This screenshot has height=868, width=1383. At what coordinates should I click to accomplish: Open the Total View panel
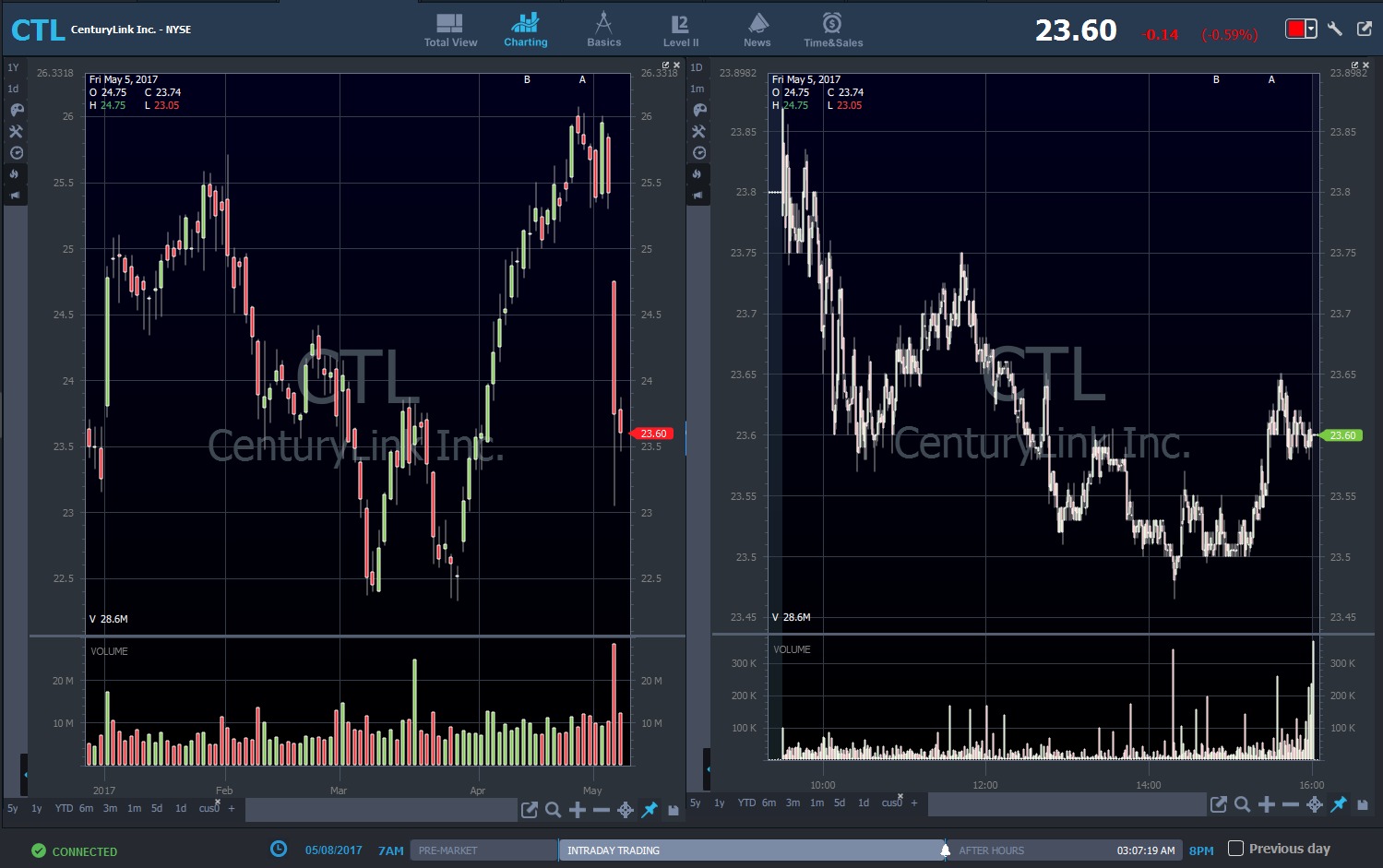pos(450,30)
